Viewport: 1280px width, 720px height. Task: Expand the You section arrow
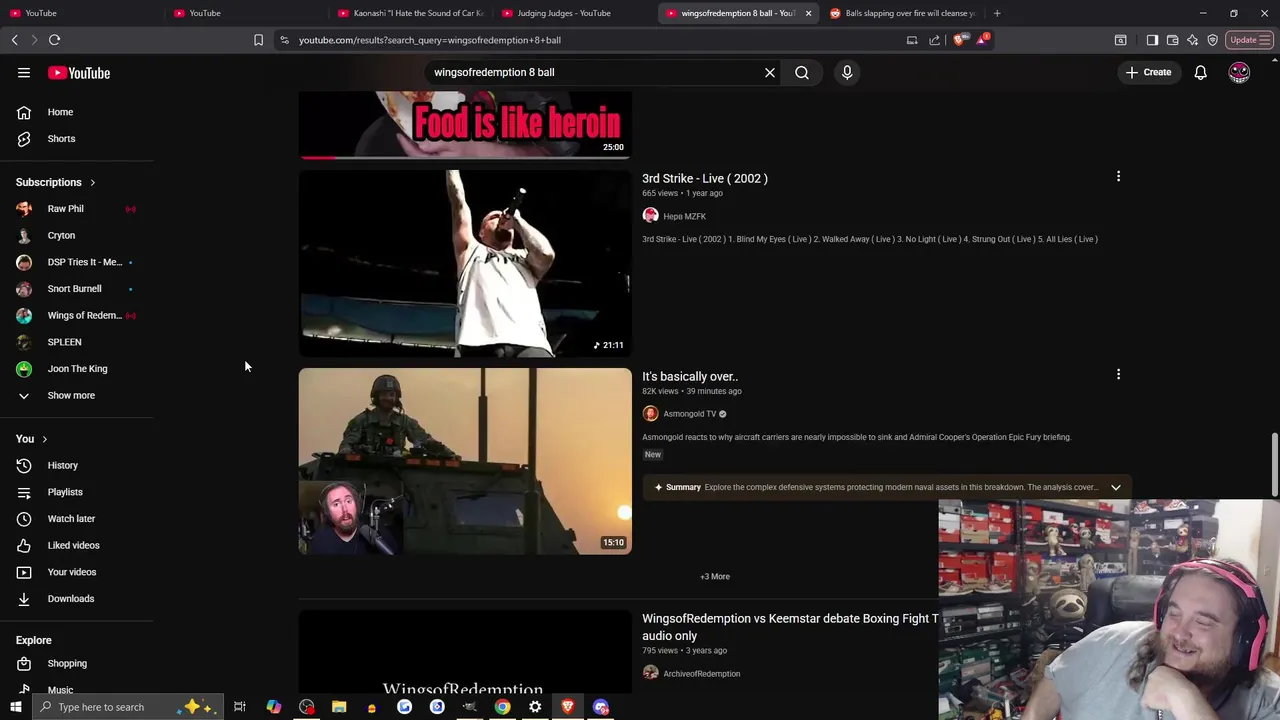pyautogui.click(x=44, y=439)
